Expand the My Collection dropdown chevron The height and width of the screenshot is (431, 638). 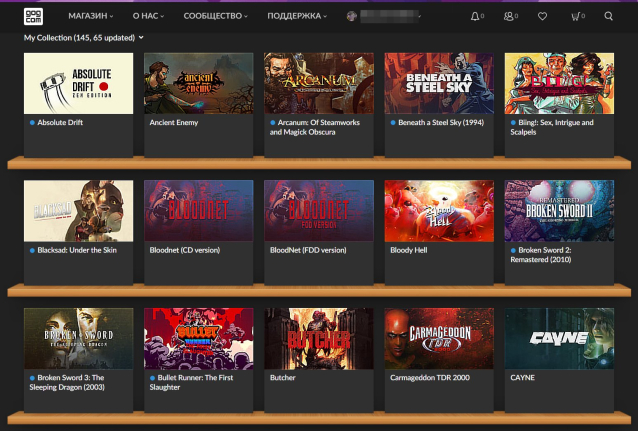point(141,37)
